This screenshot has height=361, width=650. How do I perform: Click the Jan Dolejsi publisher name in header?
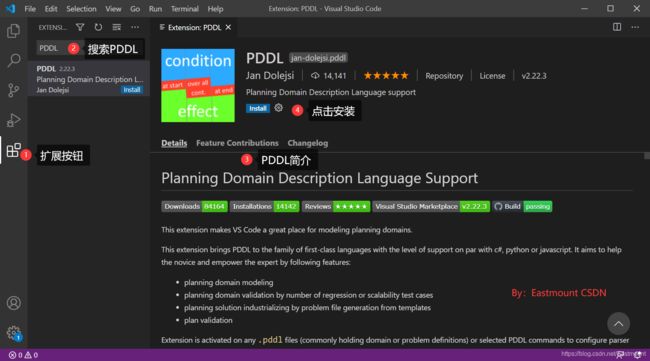coord(270,75)
